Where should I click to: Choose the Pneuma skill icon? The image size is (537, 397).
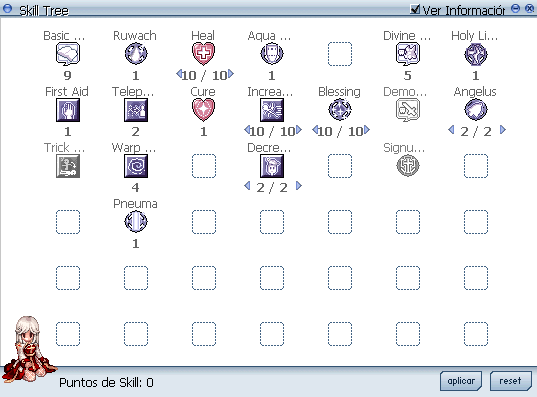click(136, 222)
